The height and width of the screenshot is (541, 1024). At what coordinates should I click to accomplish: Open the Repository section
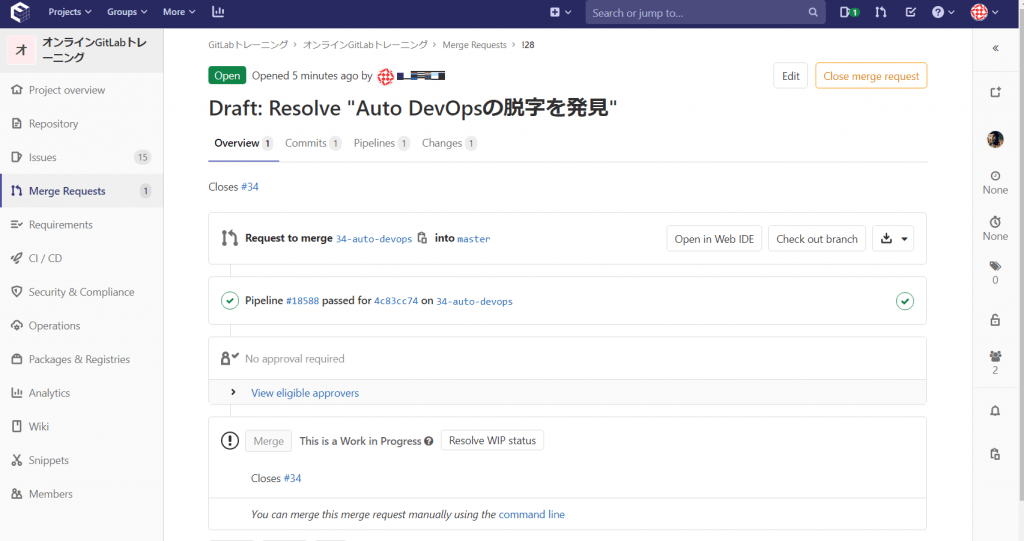54,123
